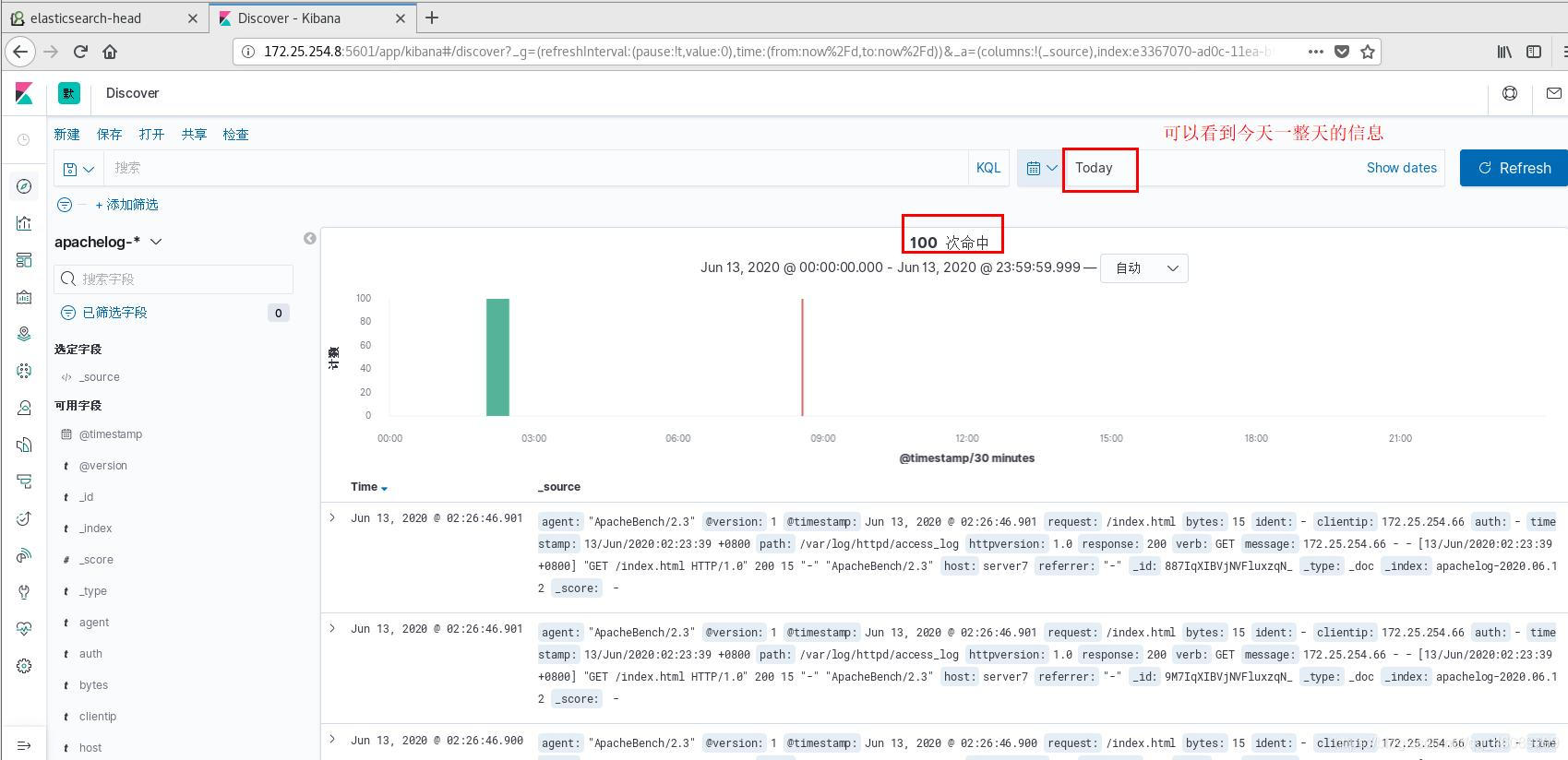Screen dimensions: 1568x760
Task: Select _type field in list
Action: pos(92,591)
